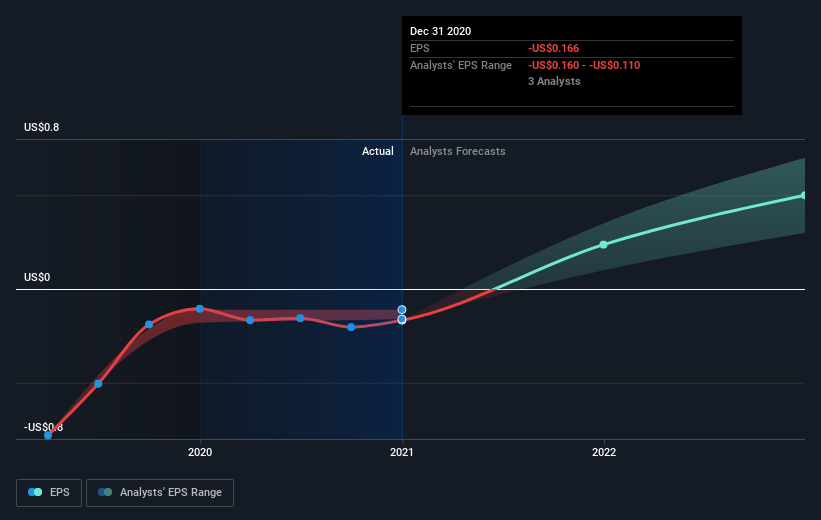Screen dimensions: 821x520
Task: Click the 'Actual' label
Action: [x=378, y=151]
